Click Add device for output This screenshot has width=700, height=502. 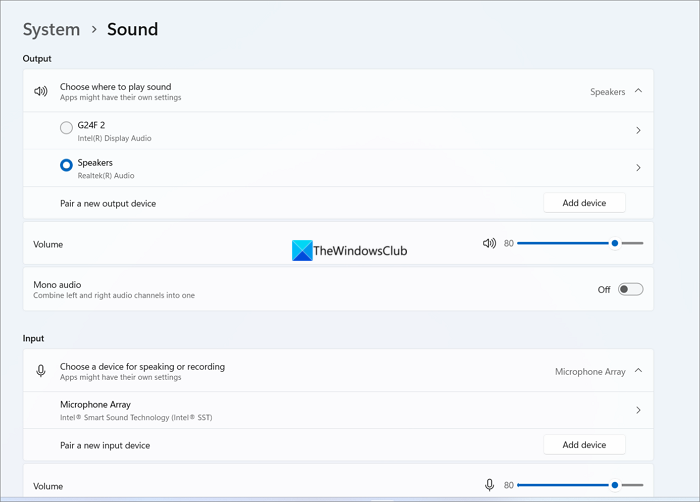pyautogui.click(x=584, y=203)
